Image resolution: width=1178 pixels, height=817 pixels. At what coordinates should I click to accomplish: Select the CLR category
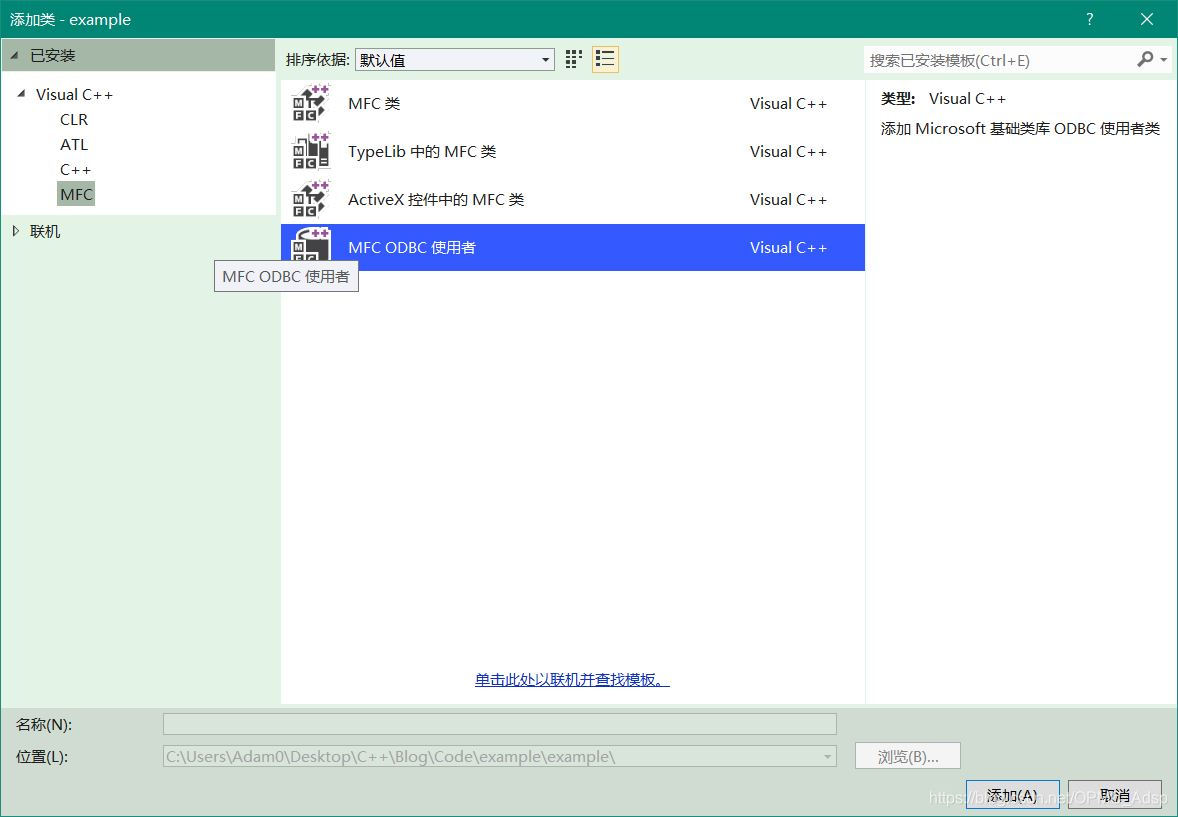click(x=74, y=120)
